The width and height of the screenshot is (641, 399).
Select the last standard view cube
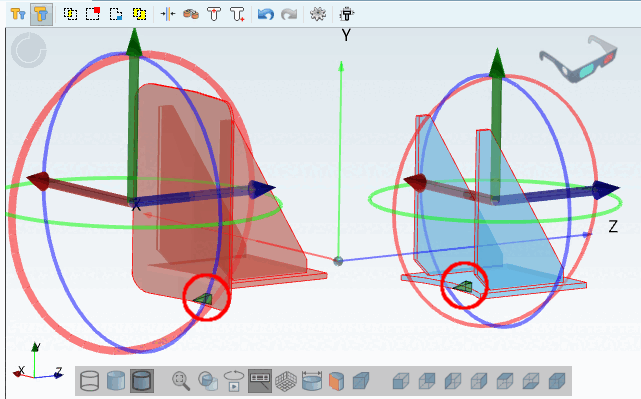557,381
